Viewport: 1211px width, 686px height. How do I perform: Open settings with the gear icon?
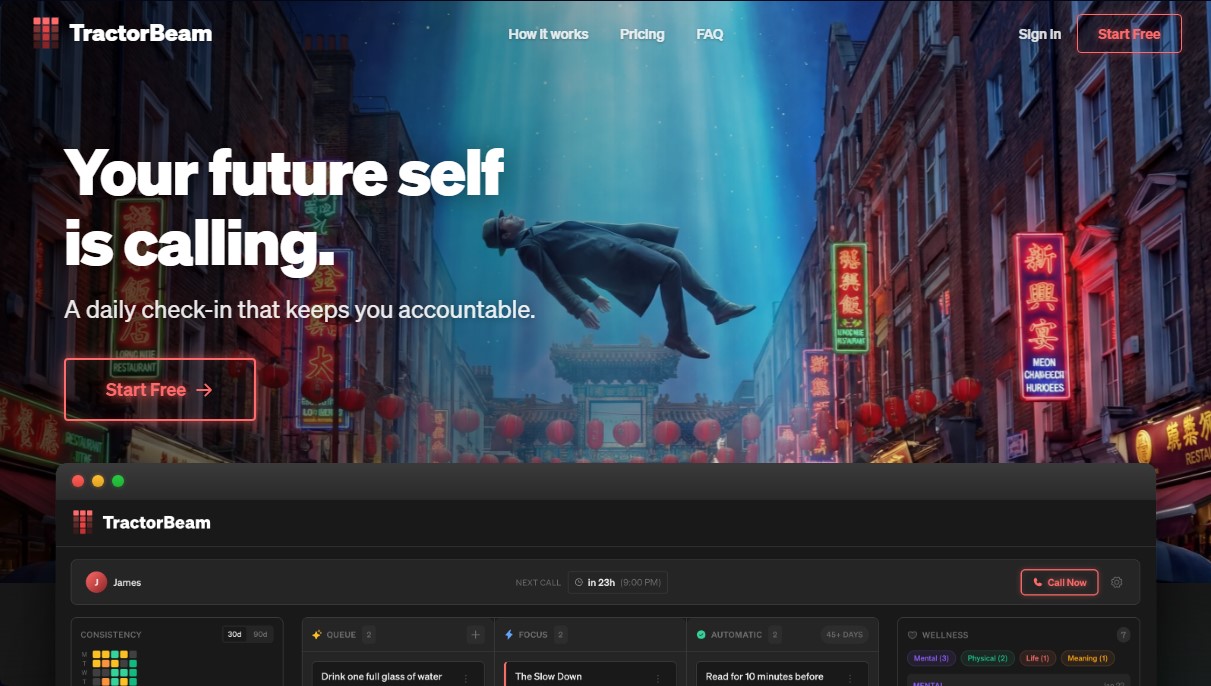tap(1117, 582)
